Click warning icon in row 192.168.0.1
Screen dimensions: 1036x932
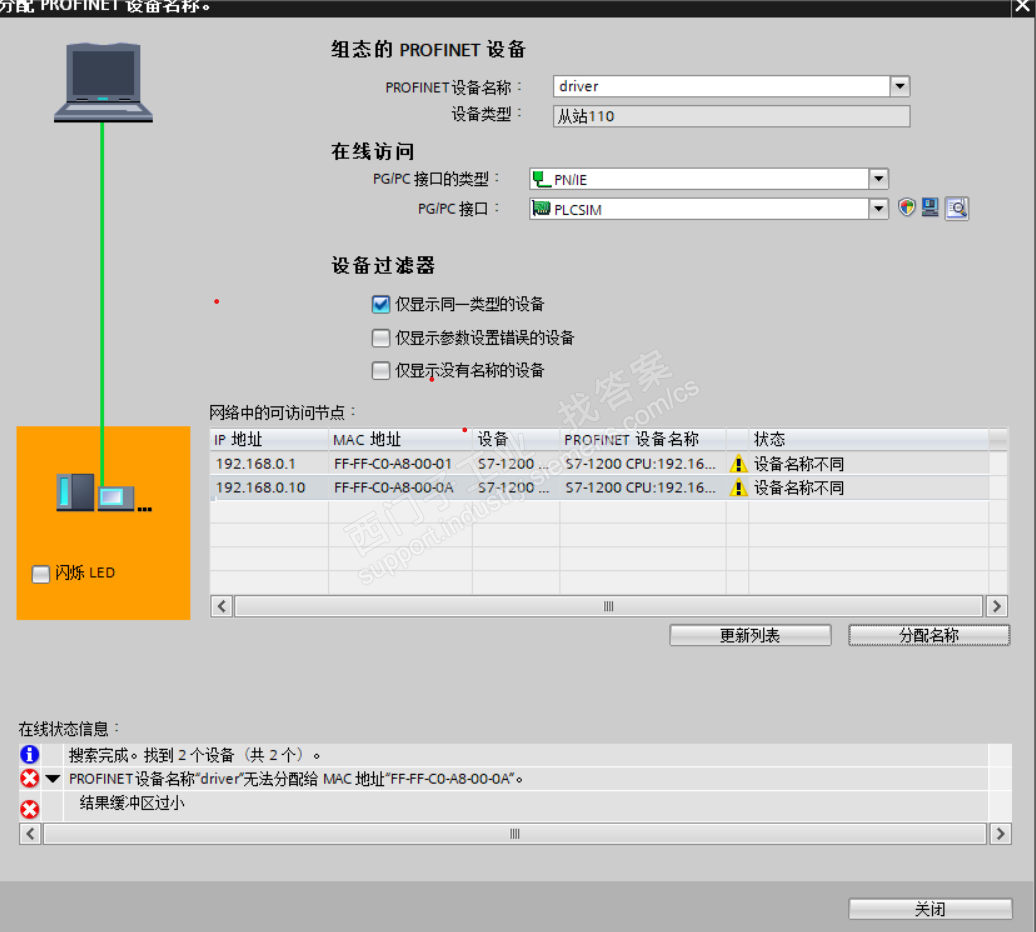tap(738, 464)
